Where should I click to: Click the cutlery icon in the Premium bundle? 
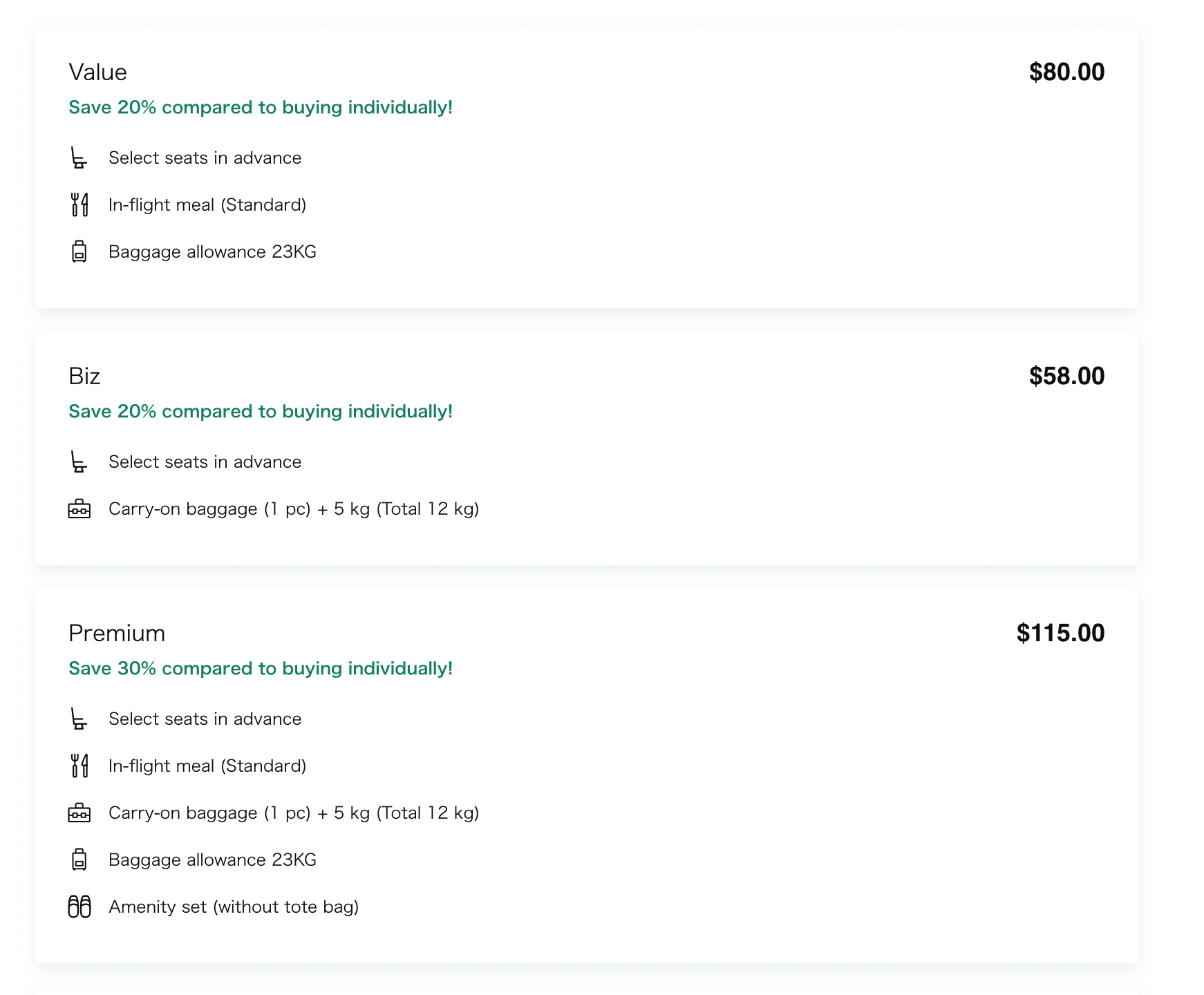pyautogui.click(x=79, y=766)
